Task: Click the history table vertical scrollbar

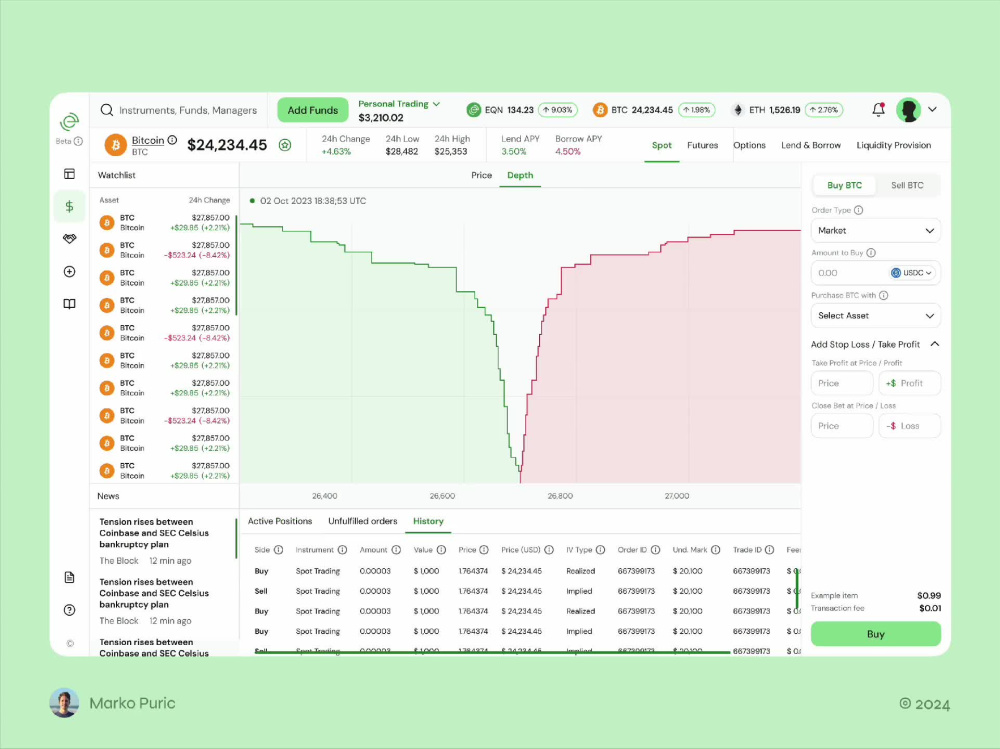Action: point(797,589)
